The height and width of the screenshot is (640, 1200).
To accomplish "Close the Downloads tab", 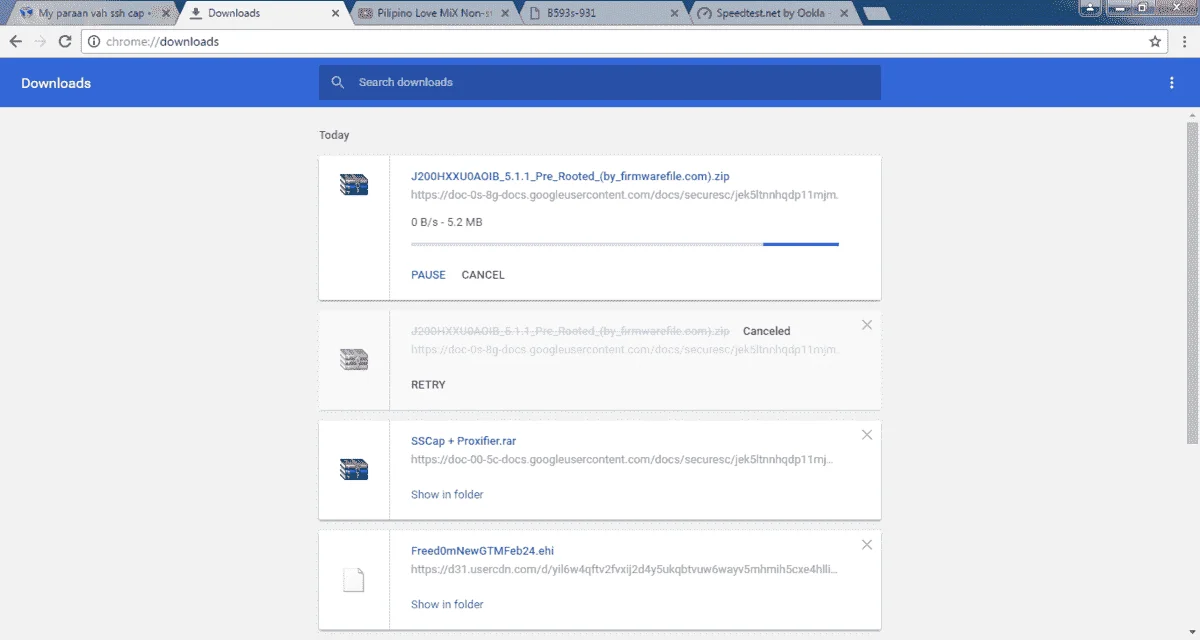I will [333, 14].
